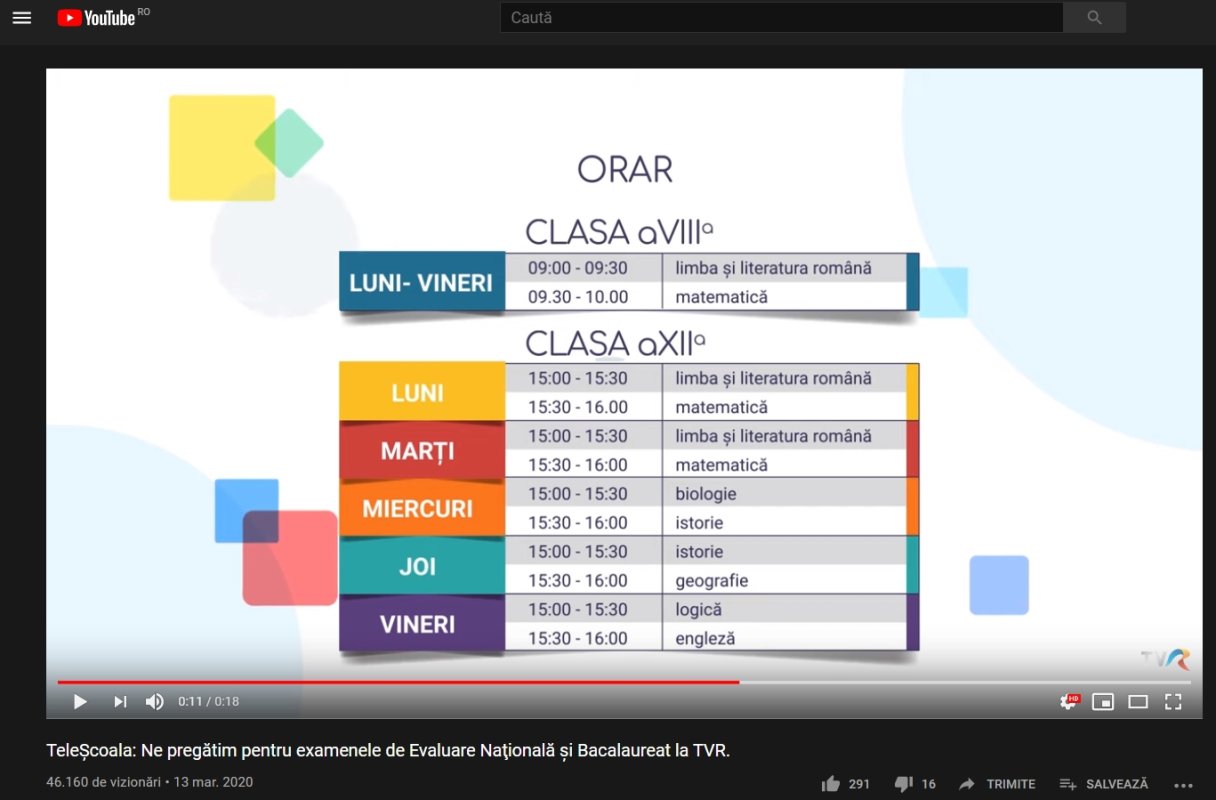Activate miniplayer mode
The image size is (1216, 800).
click(x=1103, y=701)
